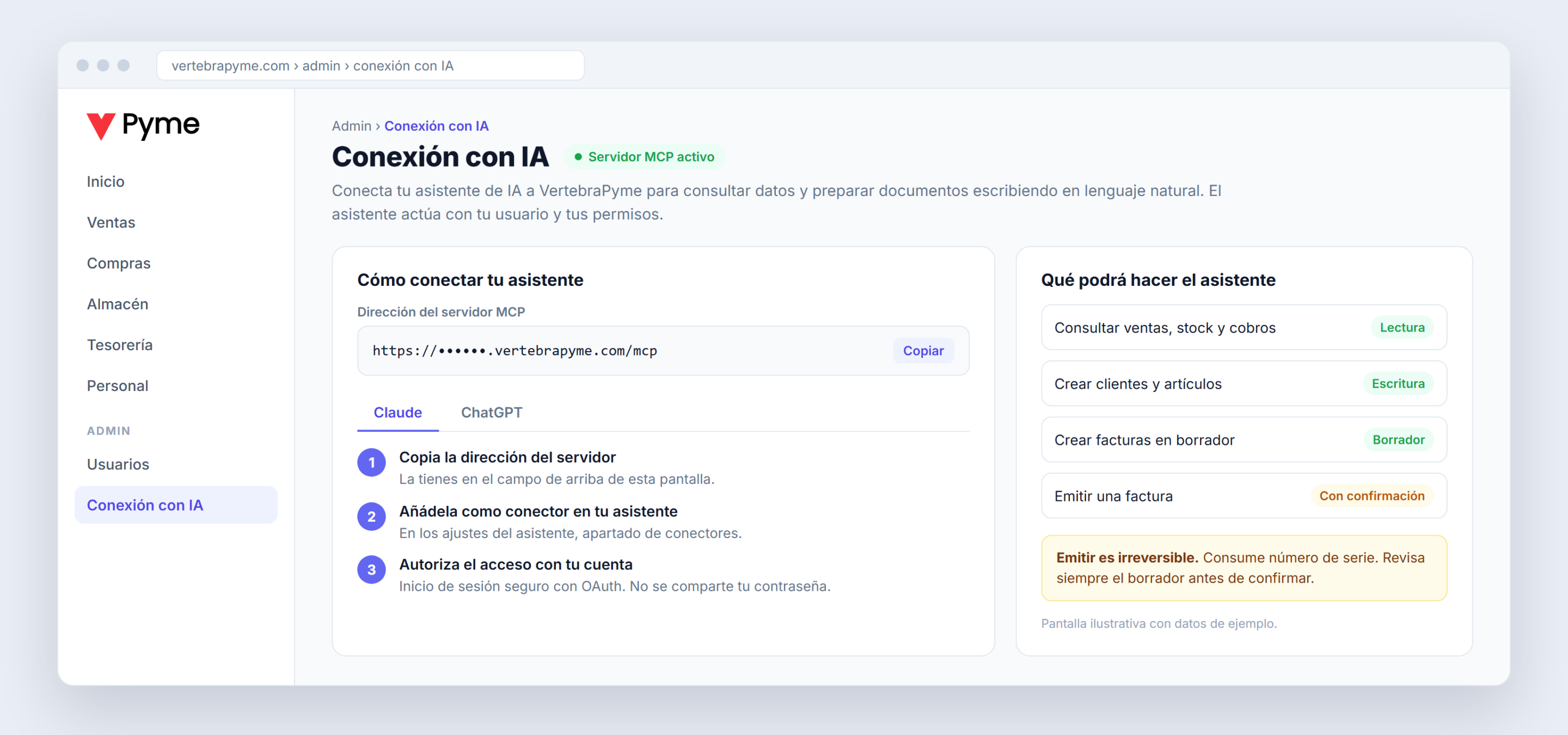
Task: Open Inicio in the sidebar
Action: (x=105, y=181)
